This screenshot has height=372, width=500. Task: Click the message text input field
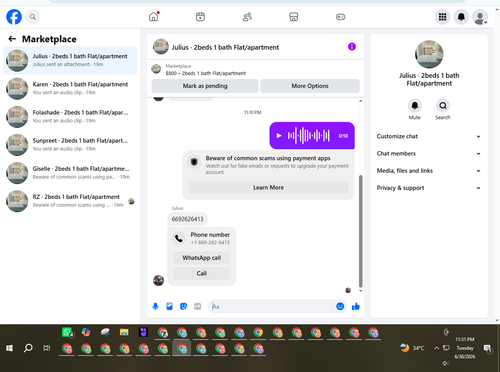tap(272, 306)
